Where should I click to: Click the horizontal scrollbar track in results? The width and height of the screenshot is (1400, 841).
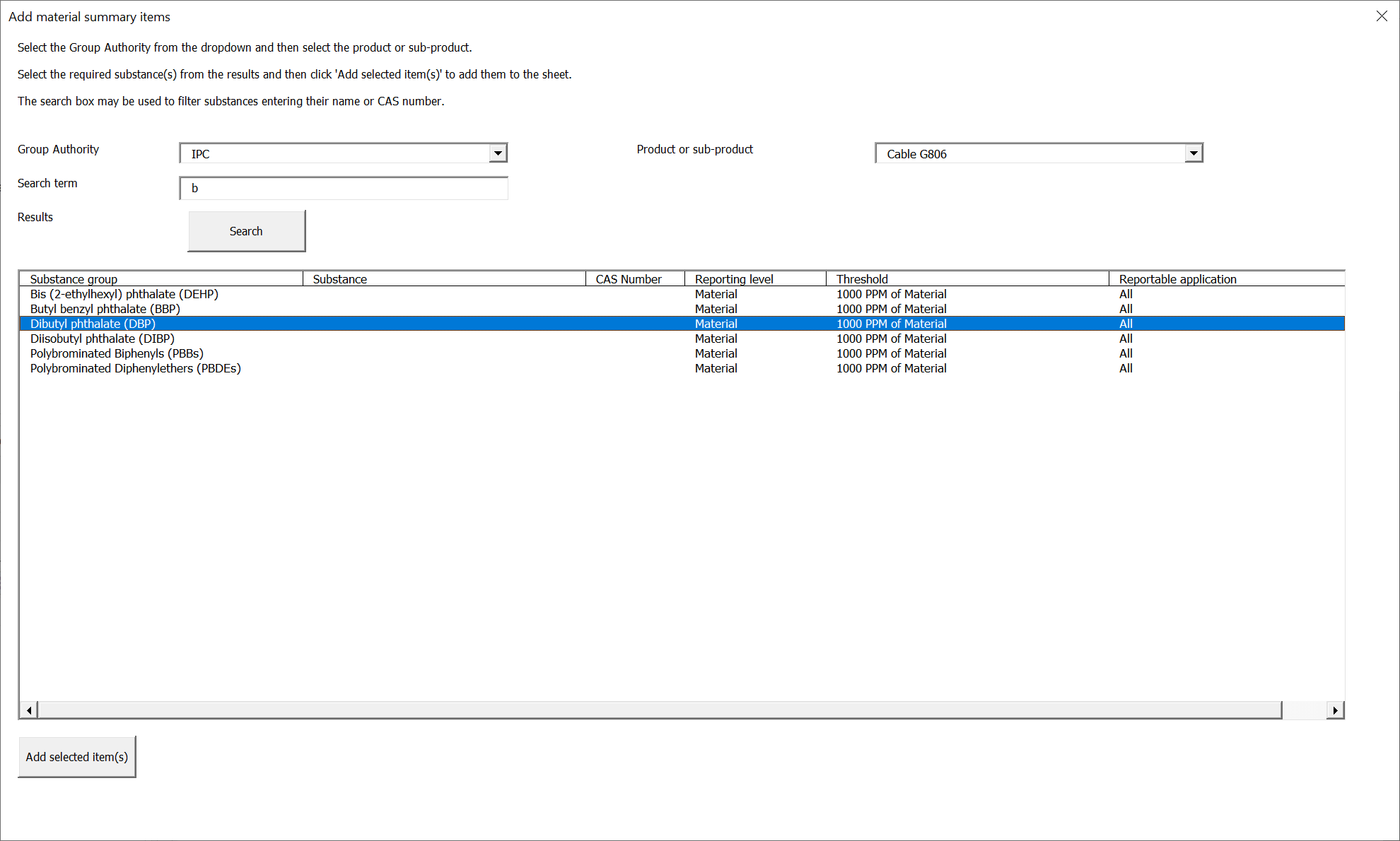click(1303, 710)
